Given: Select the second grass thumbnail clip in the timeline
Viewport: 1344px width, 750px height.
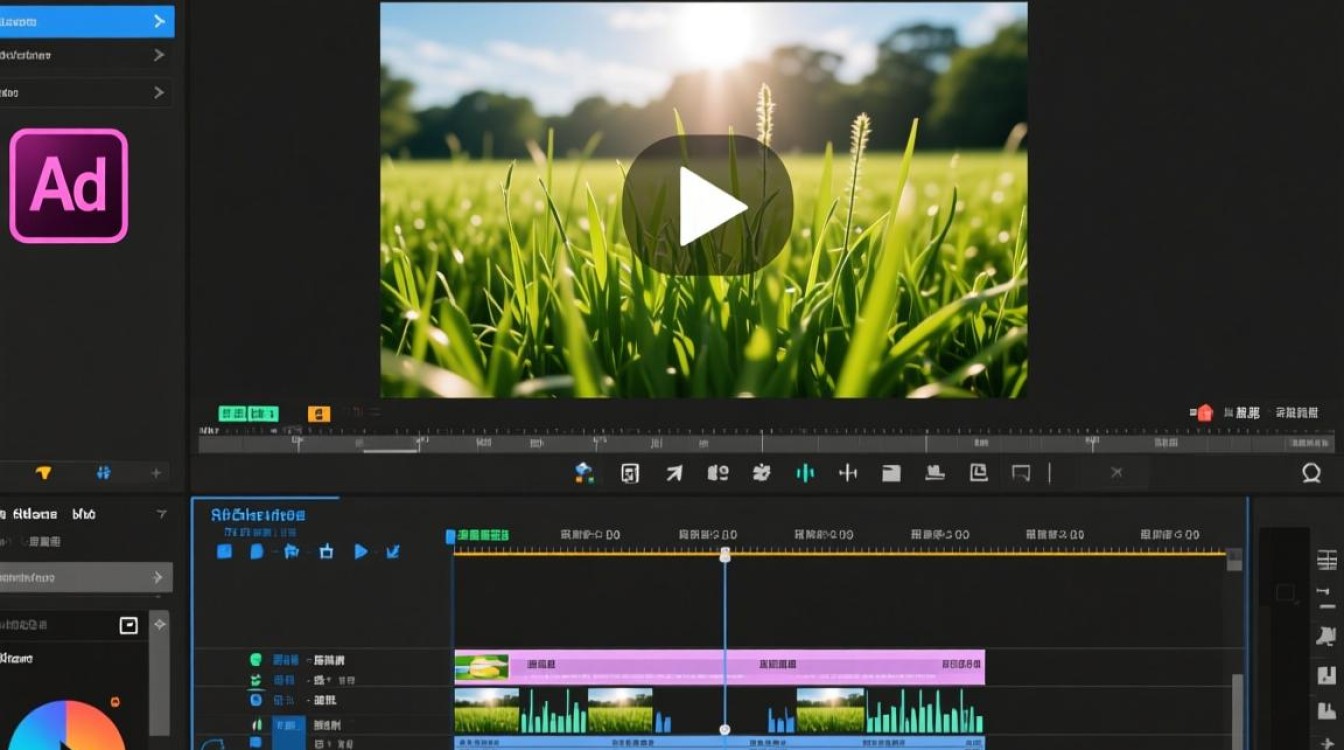Looking at the screenshot, I should click(x=620, y=711).
